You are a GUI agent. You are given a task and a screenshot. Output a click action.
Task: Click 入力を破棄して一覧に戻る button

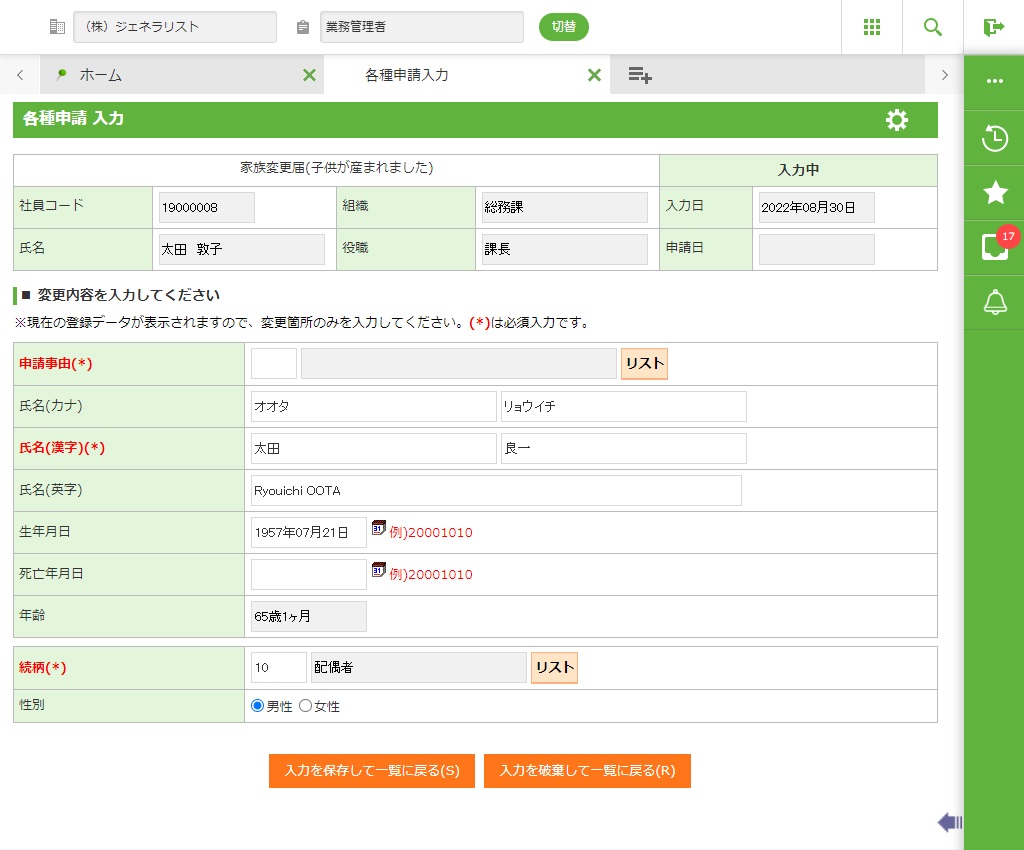(587, 771)
